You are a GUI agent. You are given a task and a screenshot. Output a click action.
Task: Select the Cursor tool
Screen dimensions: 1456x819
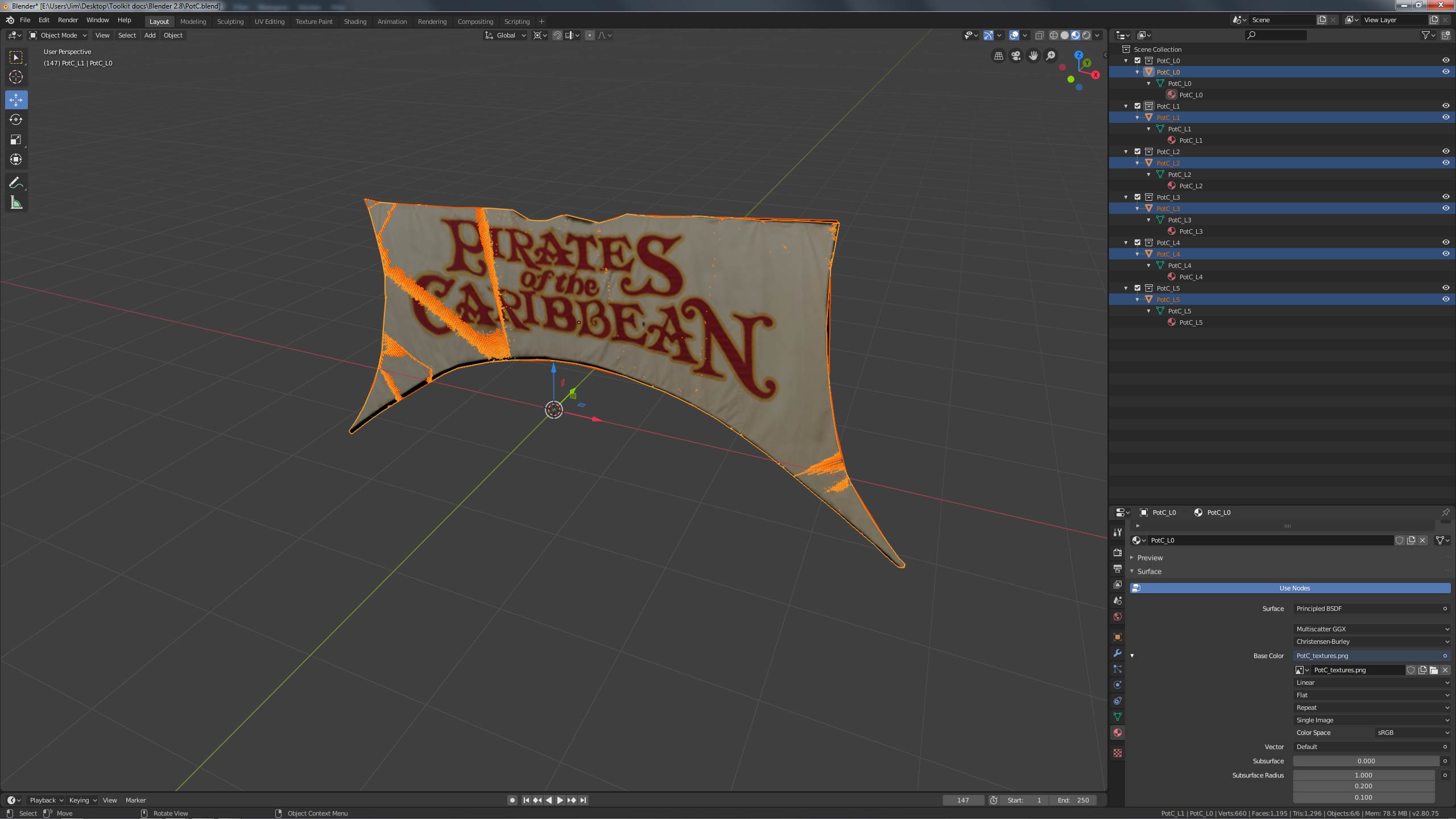point(16,77)
